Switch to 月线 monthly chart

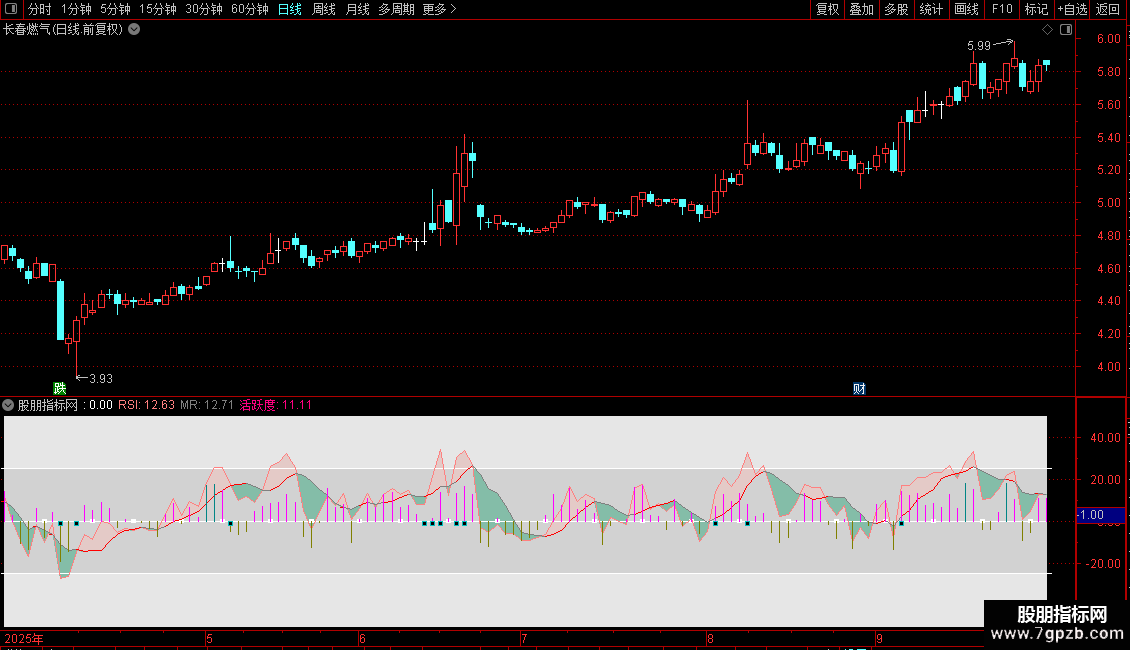[x=357, y=9]
